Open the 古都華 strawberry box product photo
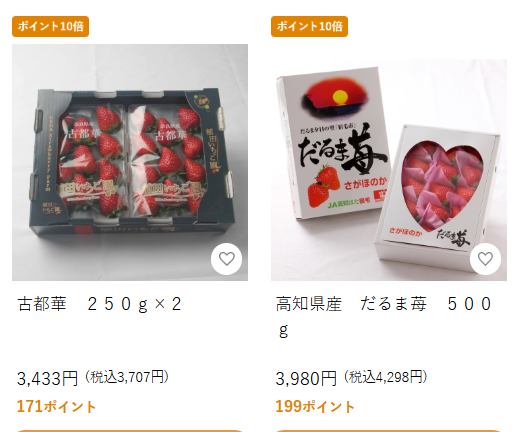The width and height of the screenshot is (521, 432). click(130, 162)
